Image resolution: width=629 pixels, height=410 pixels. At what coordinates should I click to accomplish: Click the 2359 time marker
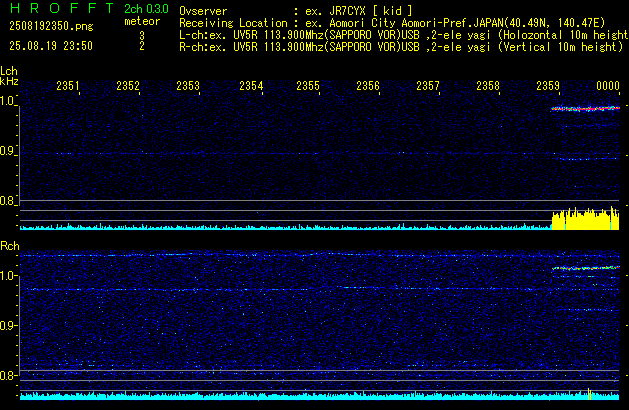pyautogui.click(x=548, y=86)
